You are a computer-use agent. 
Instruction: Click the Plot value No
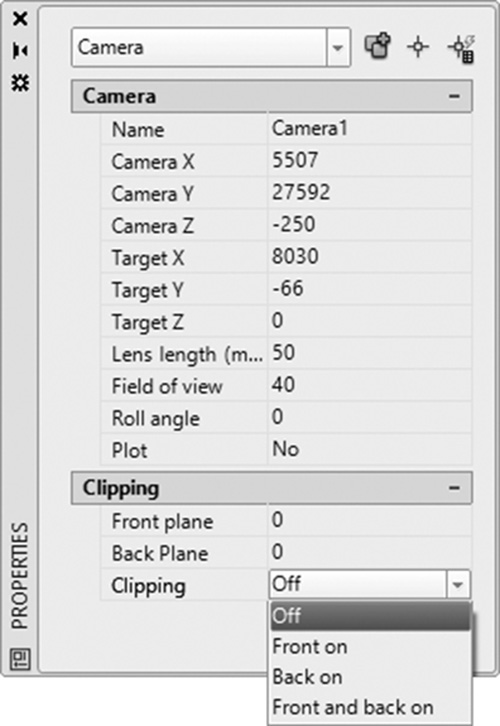coord(369,449)
